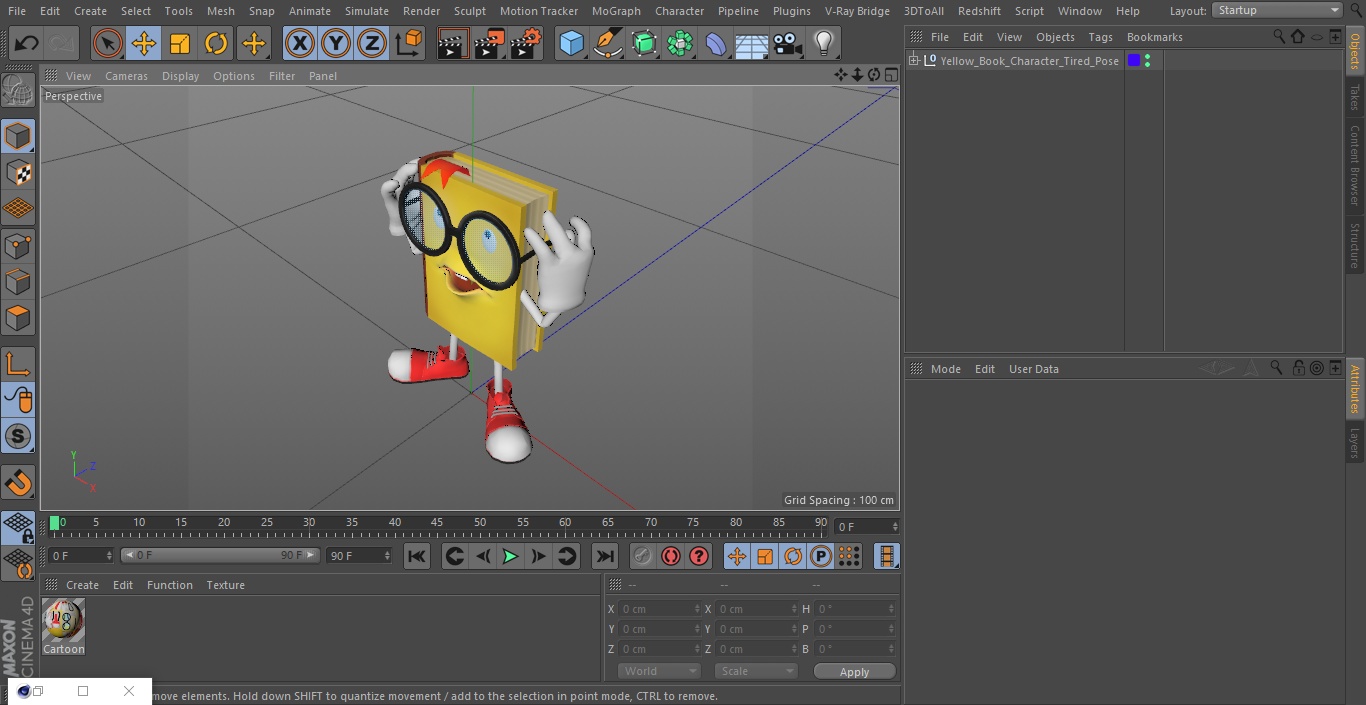Go to start of animation
The image size is (1366, 705).
[417, 556]
